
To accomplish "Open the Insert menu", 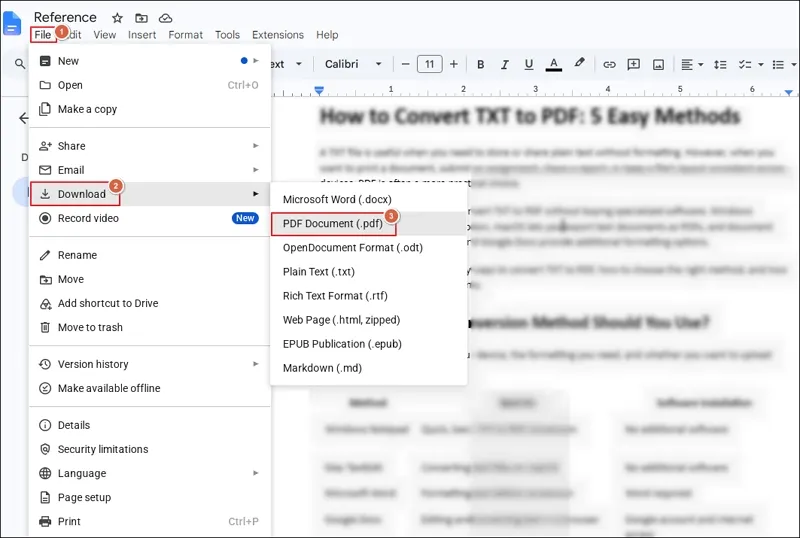I will 142,35.
